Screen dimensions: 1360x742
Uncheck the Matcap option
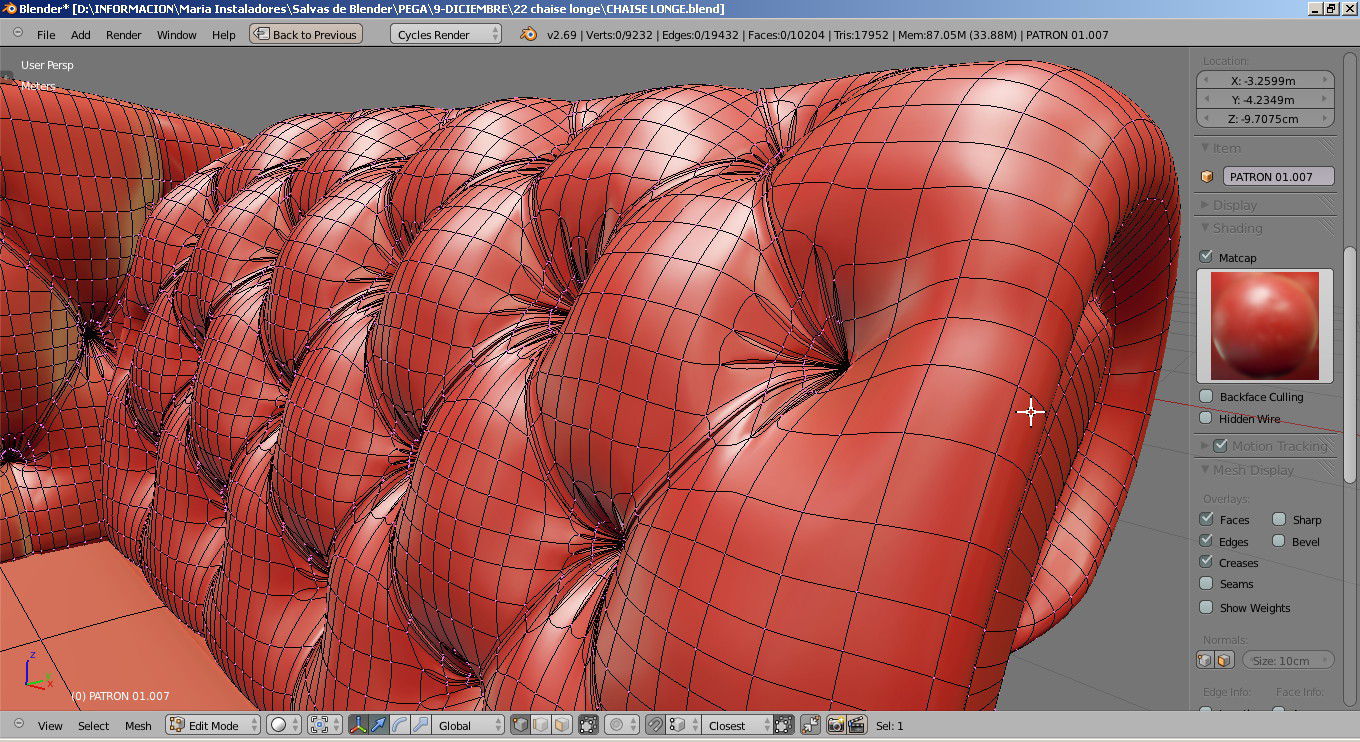(x=1206, y=257)
